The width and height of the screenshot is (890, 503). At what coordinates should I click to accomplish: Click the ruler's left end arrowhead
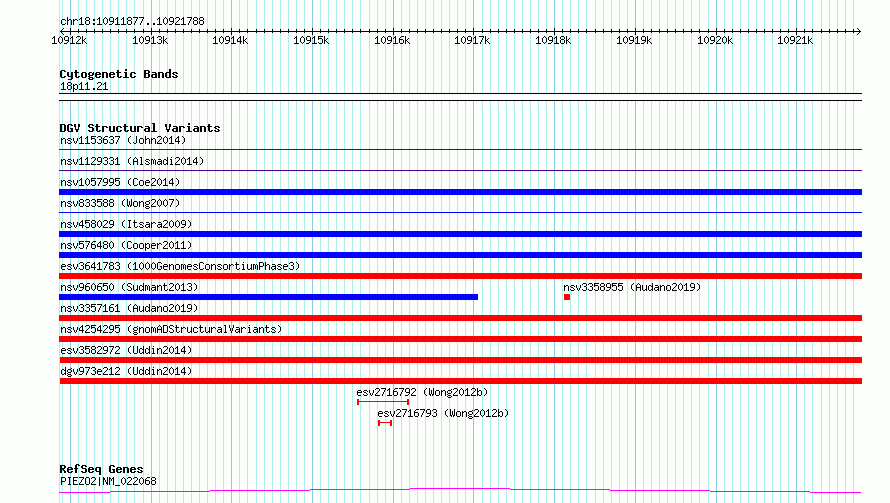62,31
